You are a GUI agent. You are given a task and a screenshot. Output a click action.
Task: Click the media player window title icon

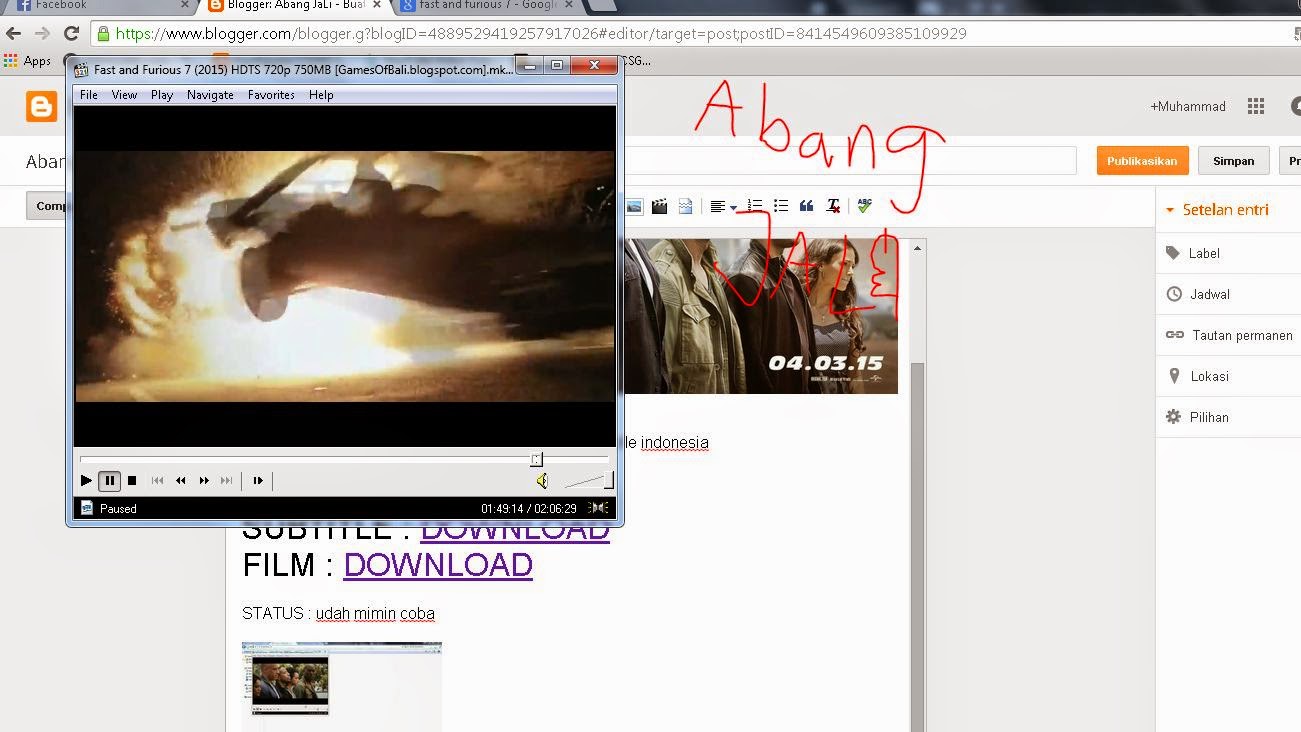[x=82, y=69]
